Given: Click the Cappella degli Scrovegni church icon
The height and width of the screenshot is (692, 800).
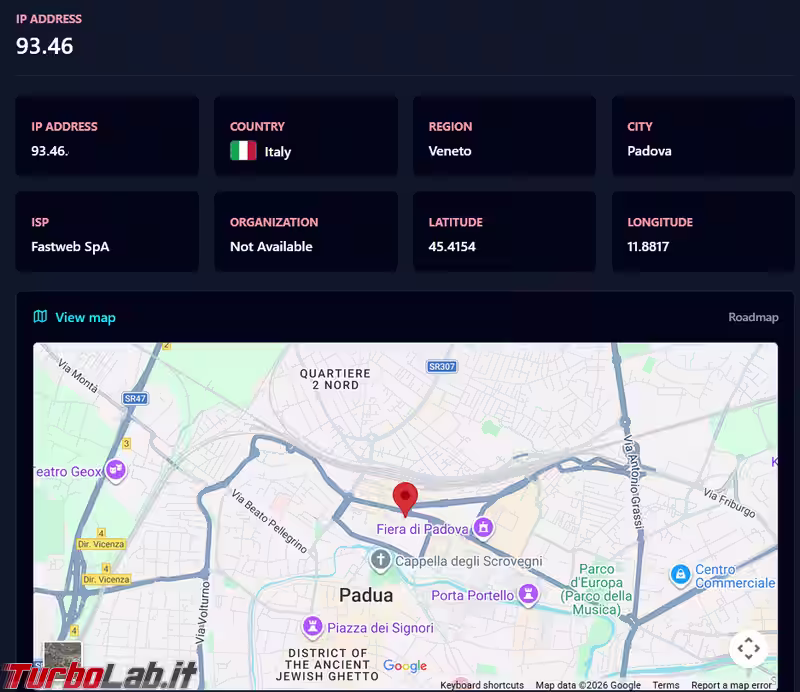Looking at the screenshot, I should tap(380, 560).
